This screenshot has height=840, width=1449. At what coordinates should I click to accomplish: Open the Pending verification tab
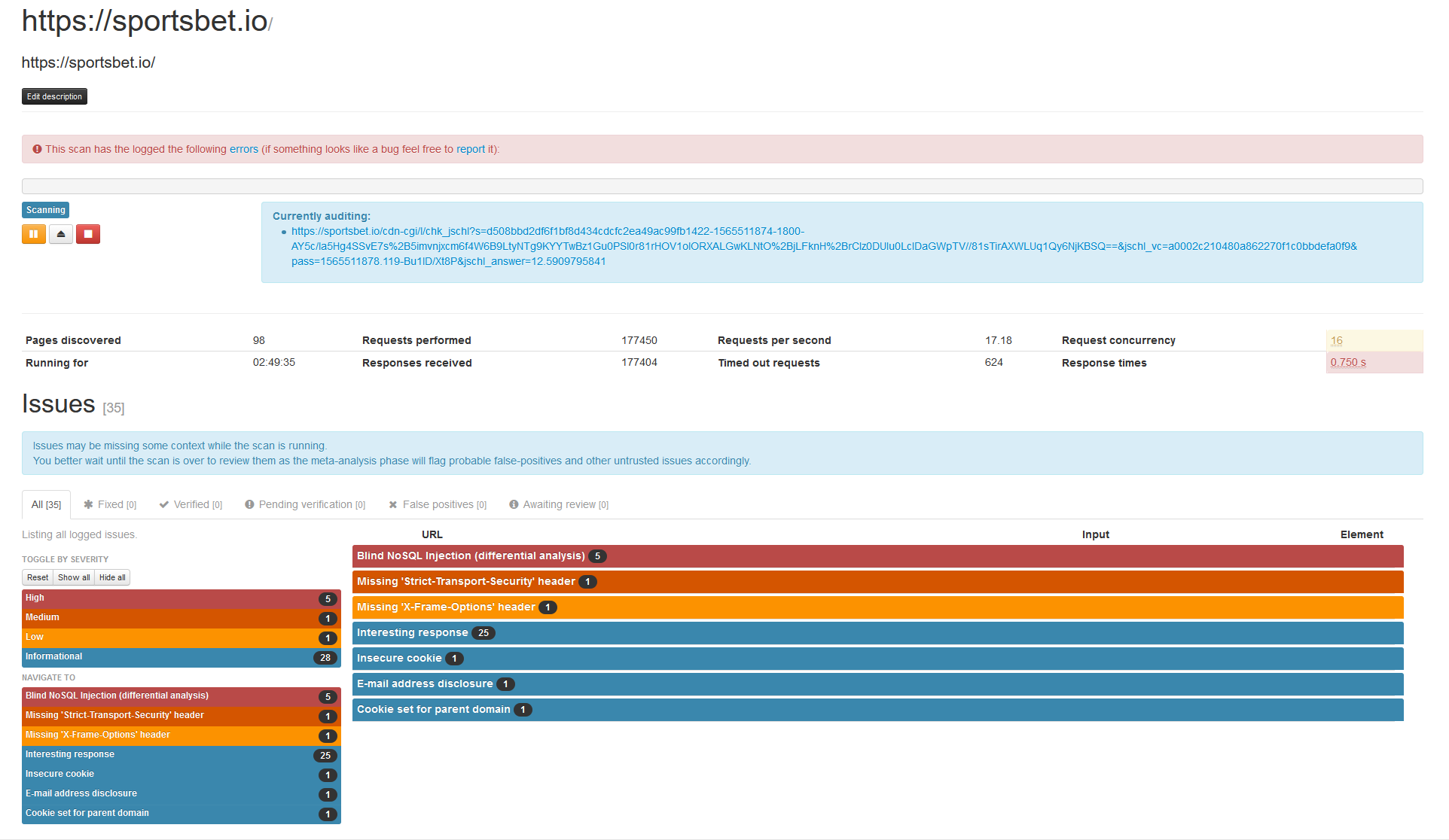(305, 504)
